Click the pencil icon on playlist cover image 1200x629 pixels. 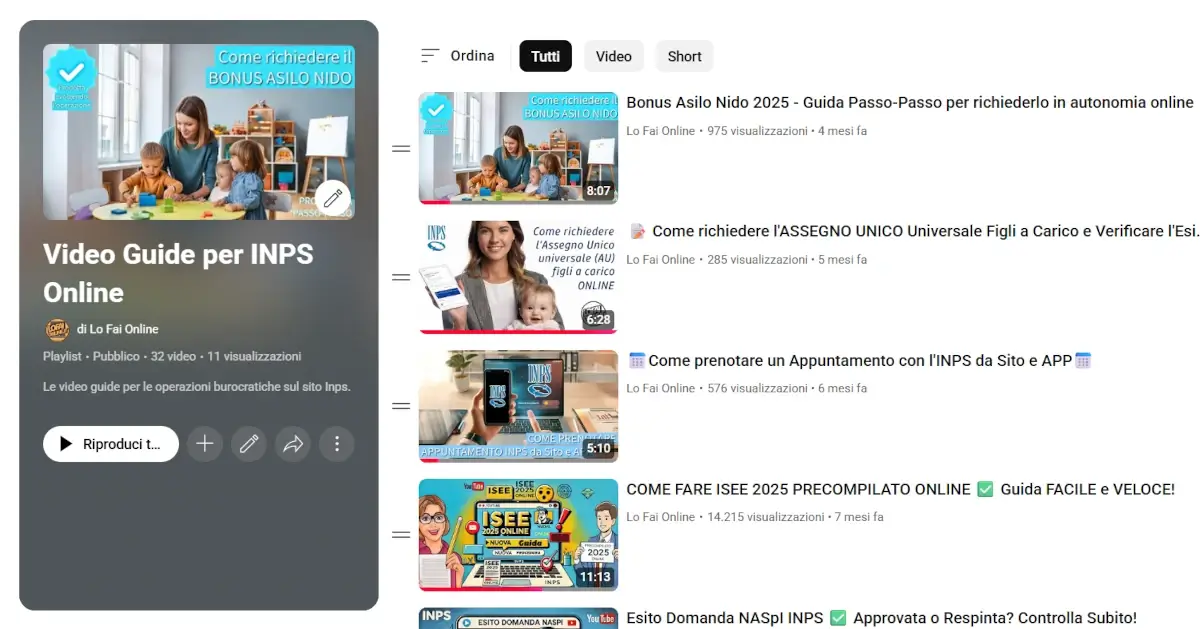(332, 198)
